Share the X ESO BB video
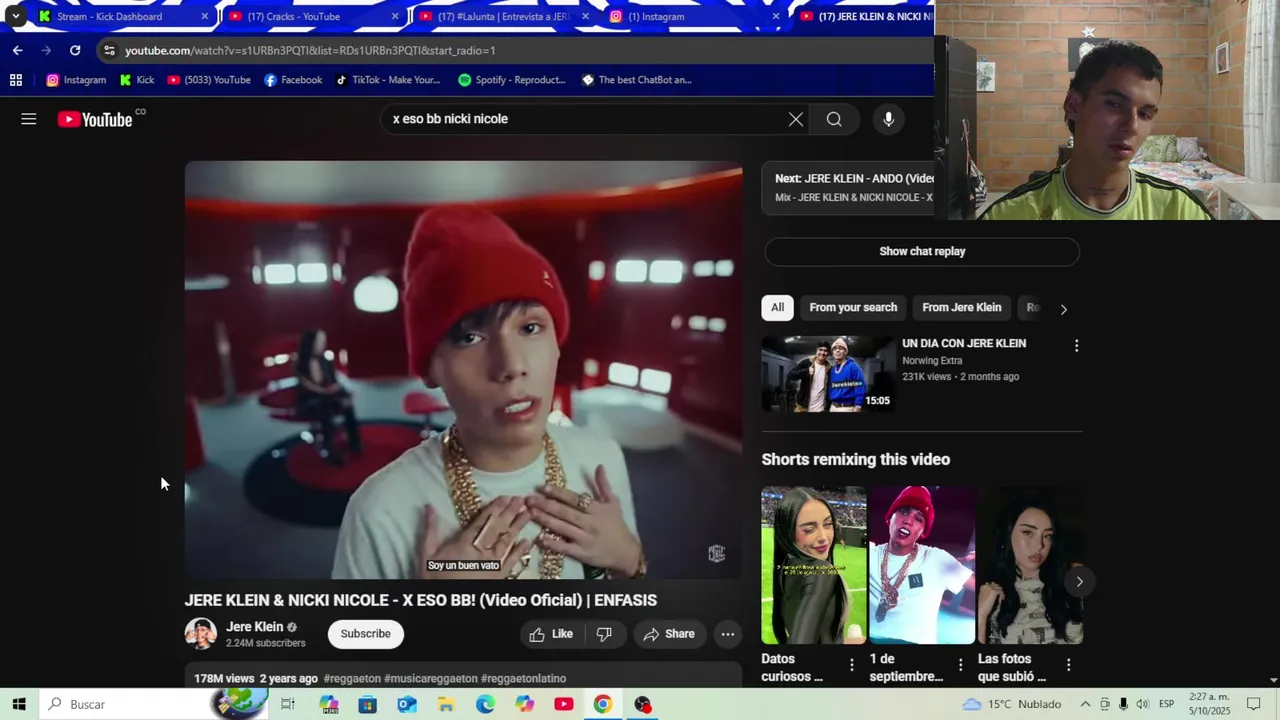The width and height of the screenshot is (1280, 720). tap(669, 634)
